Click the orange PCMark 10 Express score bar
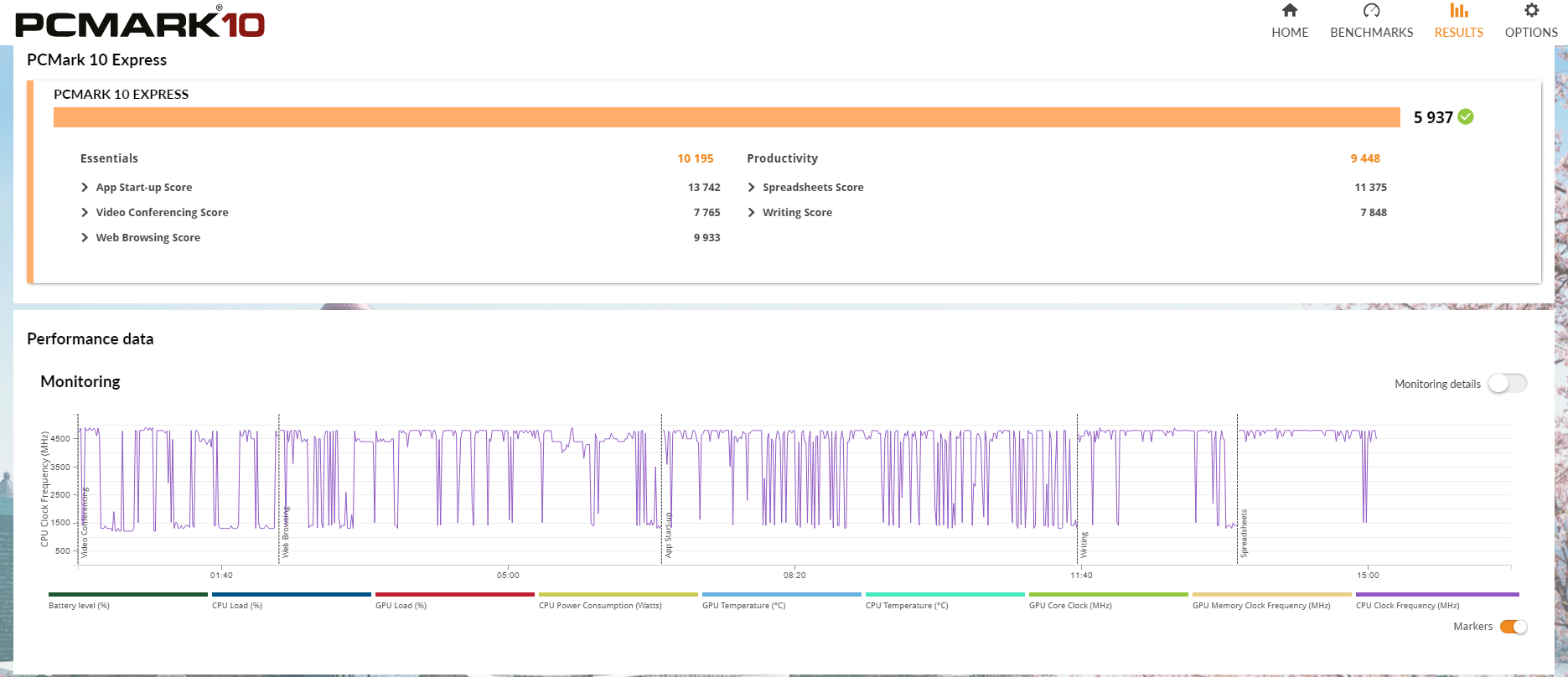The width and height of the screenshot is (1568, 677). click(x=727, y=117)
